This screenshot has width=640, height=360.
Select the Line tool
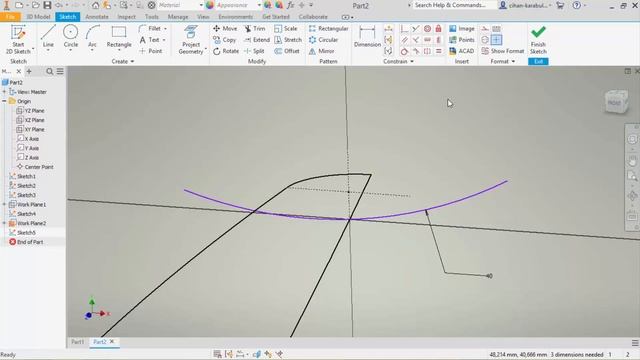point(48,38)
